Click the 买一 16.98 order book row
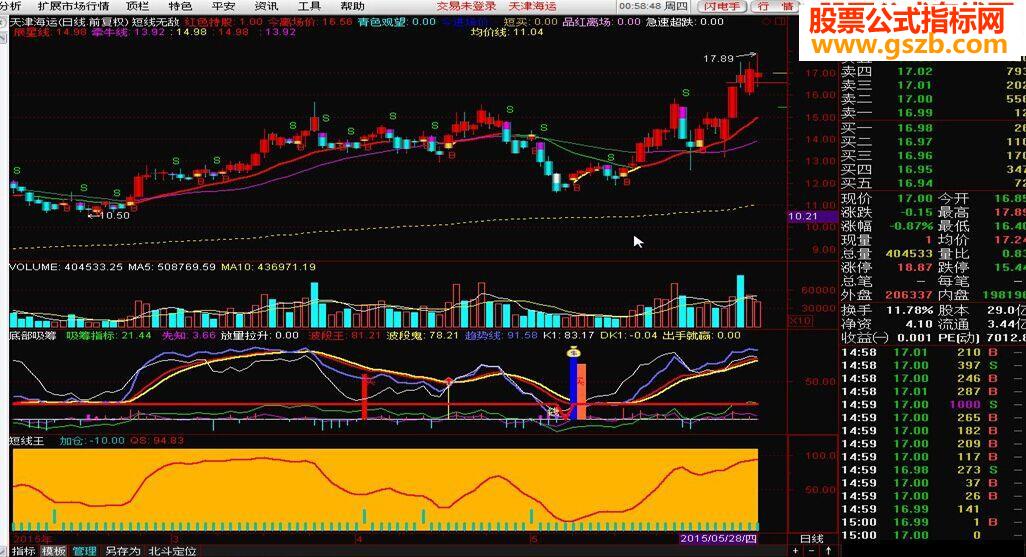This screenshot has width=1026, height=557. (933, 128)
